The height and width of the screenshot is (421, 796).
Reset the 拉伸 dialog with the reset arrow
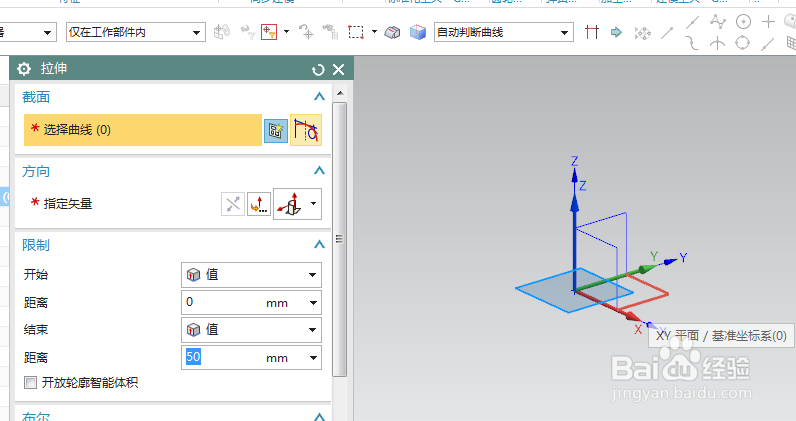tap(318, 70)
